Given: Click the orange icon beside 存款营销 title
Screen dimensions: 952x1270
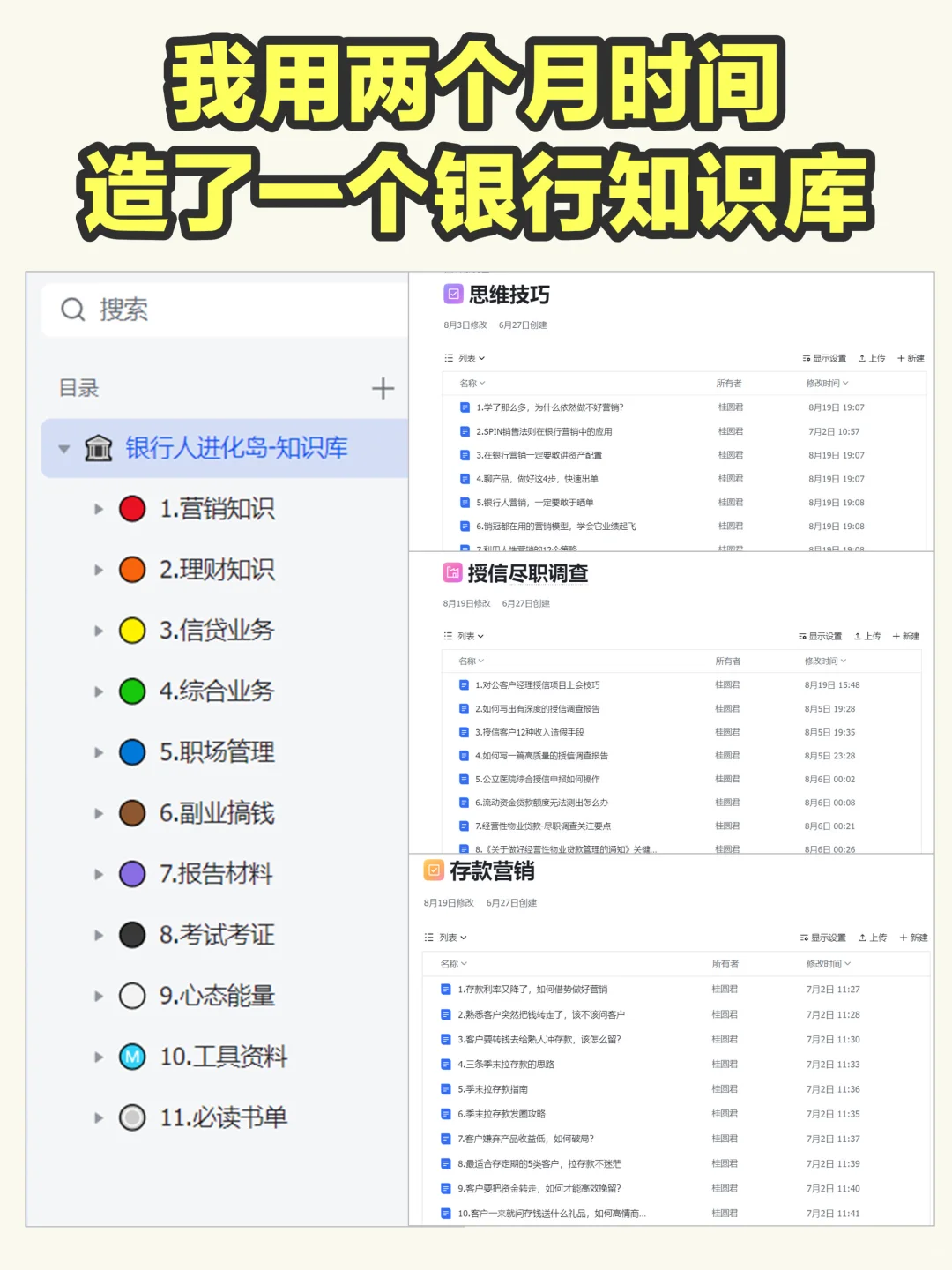Looking at the screenshot, I should [434, 870].
